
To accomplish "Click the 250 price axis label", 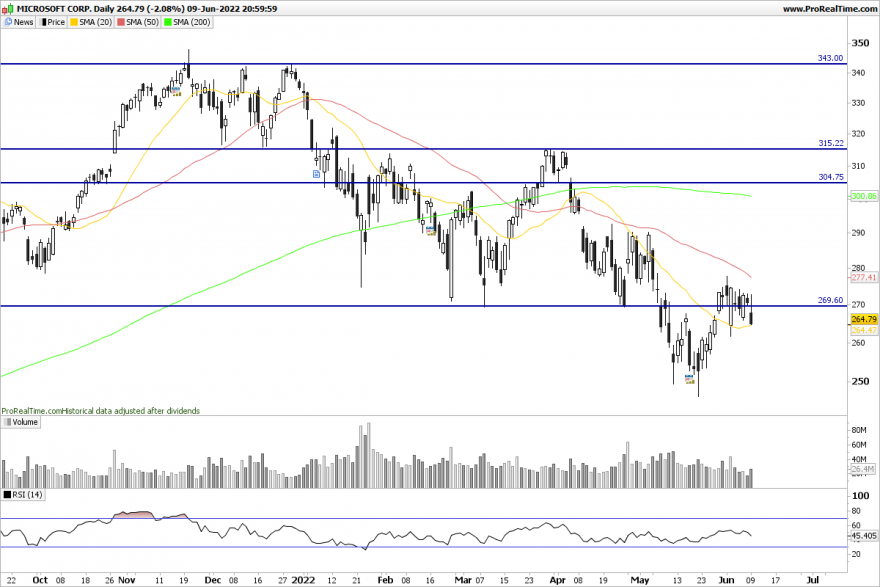I will (860, 381).
